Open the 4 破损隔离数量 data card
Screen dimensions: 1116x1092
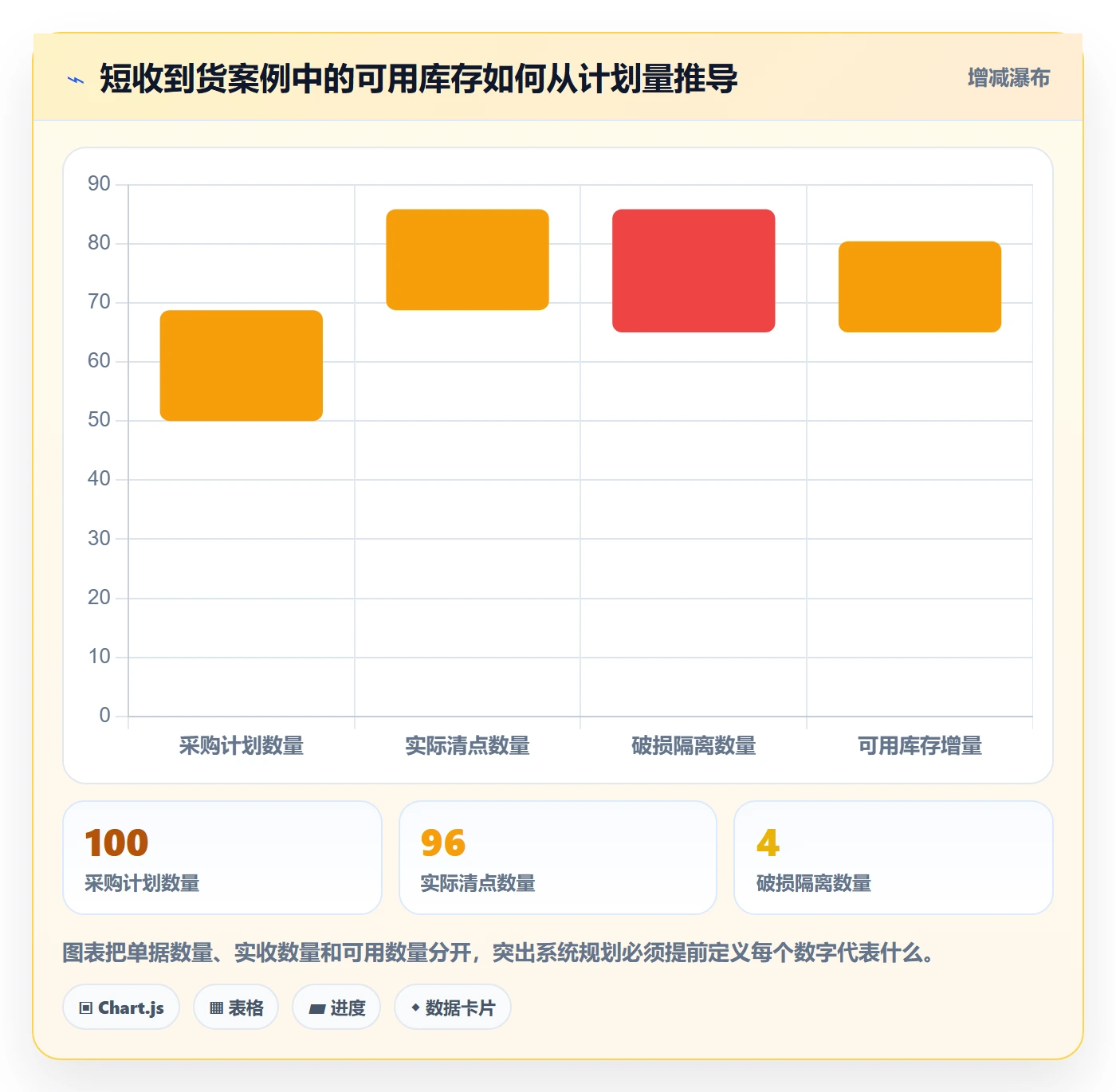pos(894,858)
